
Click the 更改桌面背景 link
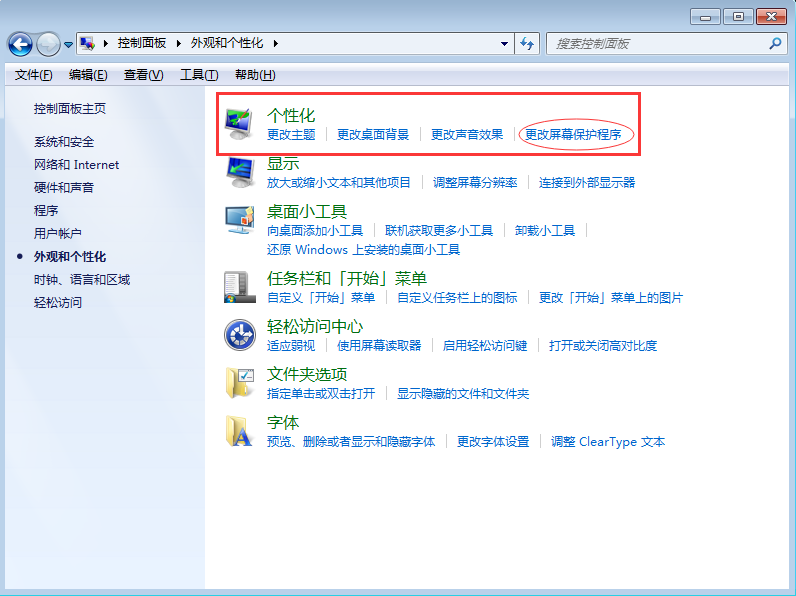[373, 135]
